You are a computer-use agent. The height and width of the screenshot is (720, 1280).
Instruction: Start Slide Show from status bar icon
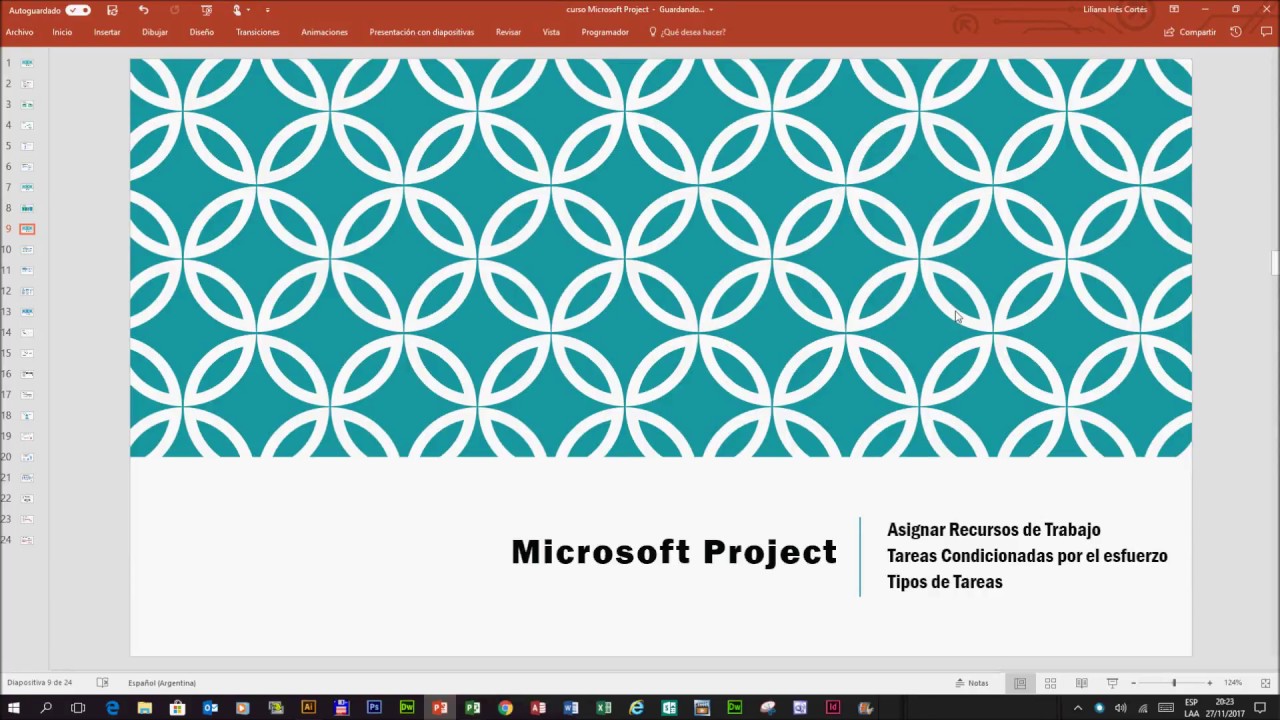tap(1112, 683)
